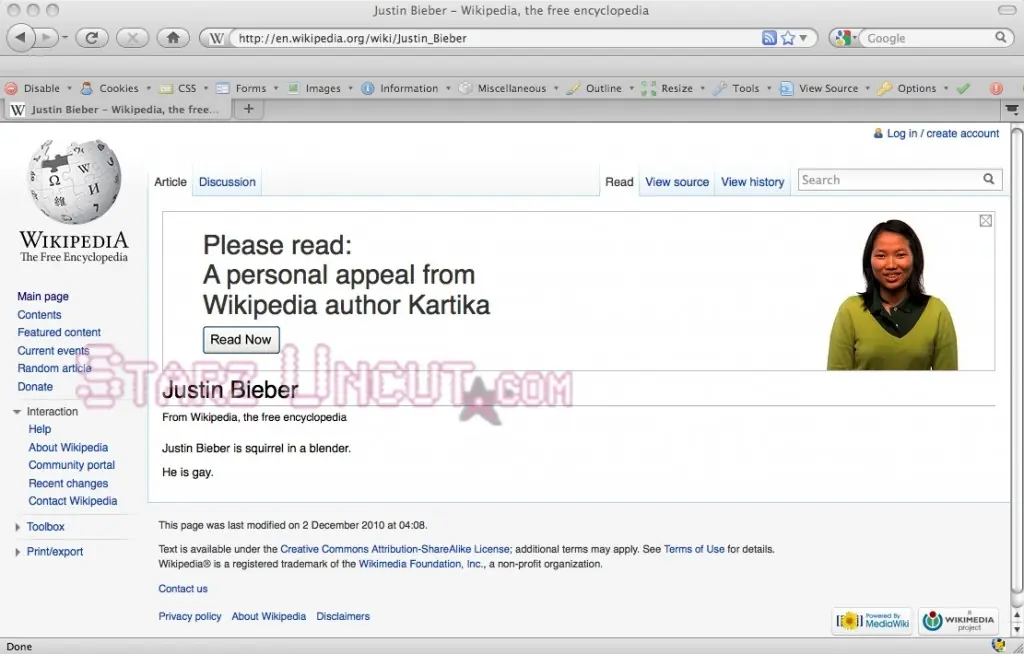This screenshot has width=1024, height=654.
Task: Click the Read Now button
Action: (x=241, y=340)
